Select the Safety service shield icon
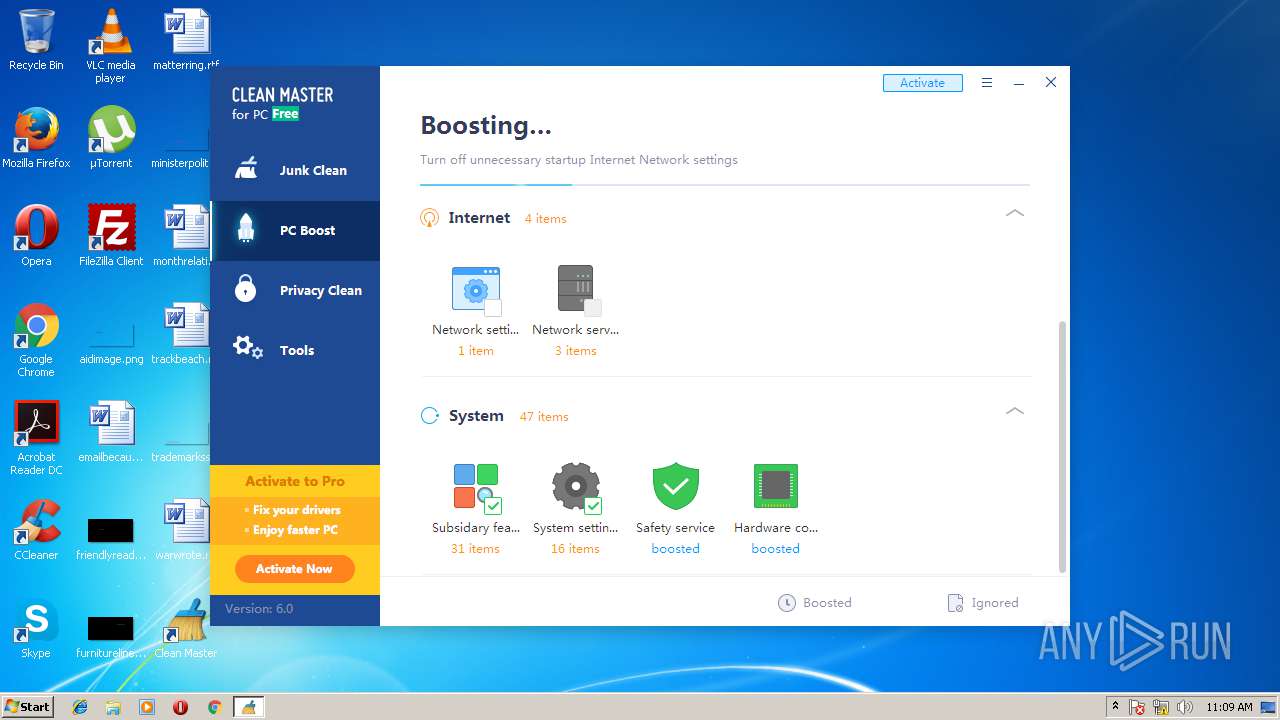Viewport: 1280px width, 720px height. 676,487
